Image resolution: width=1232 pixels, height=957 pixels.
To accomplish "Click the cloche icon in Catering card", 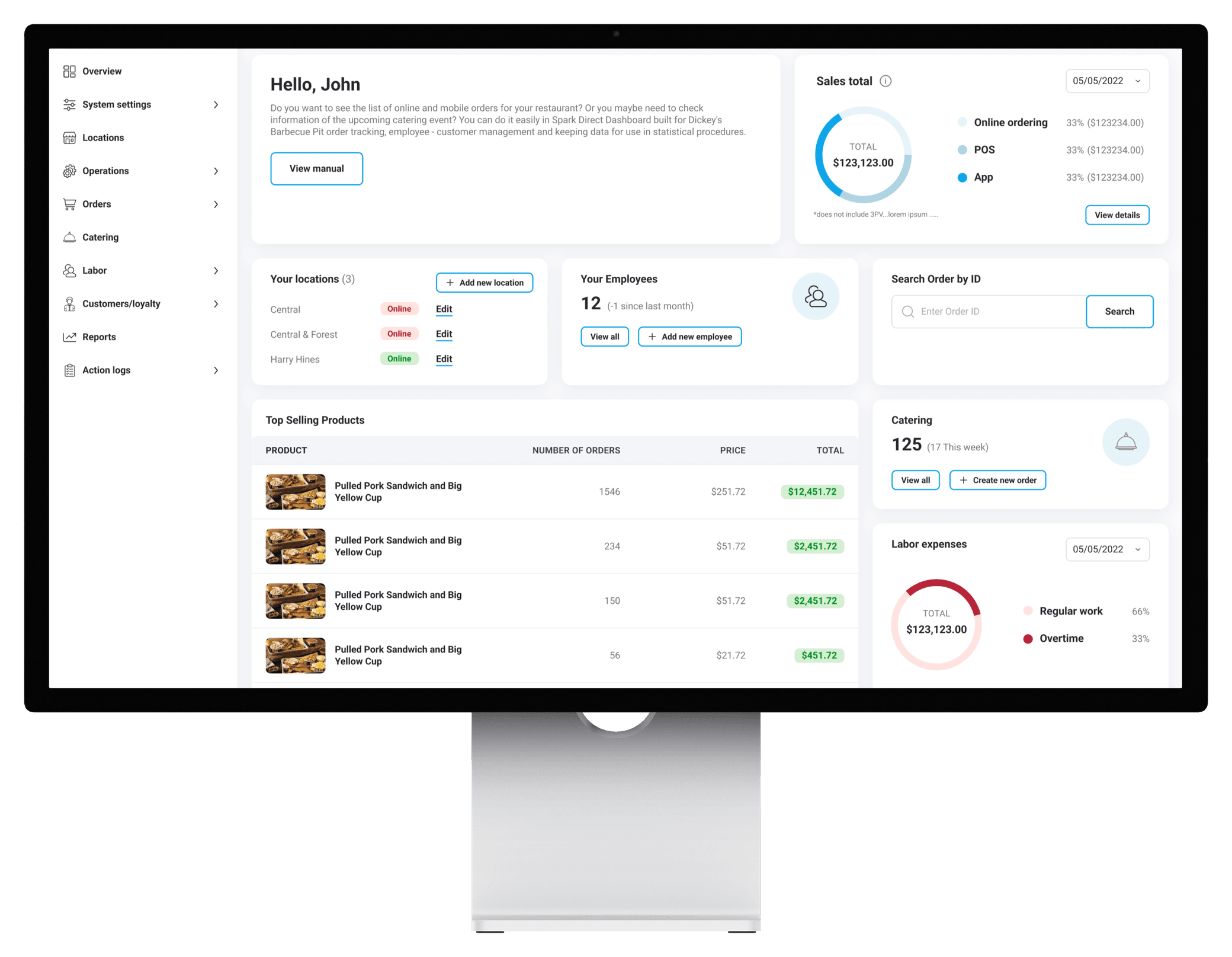I will [x=1125, y=442].
